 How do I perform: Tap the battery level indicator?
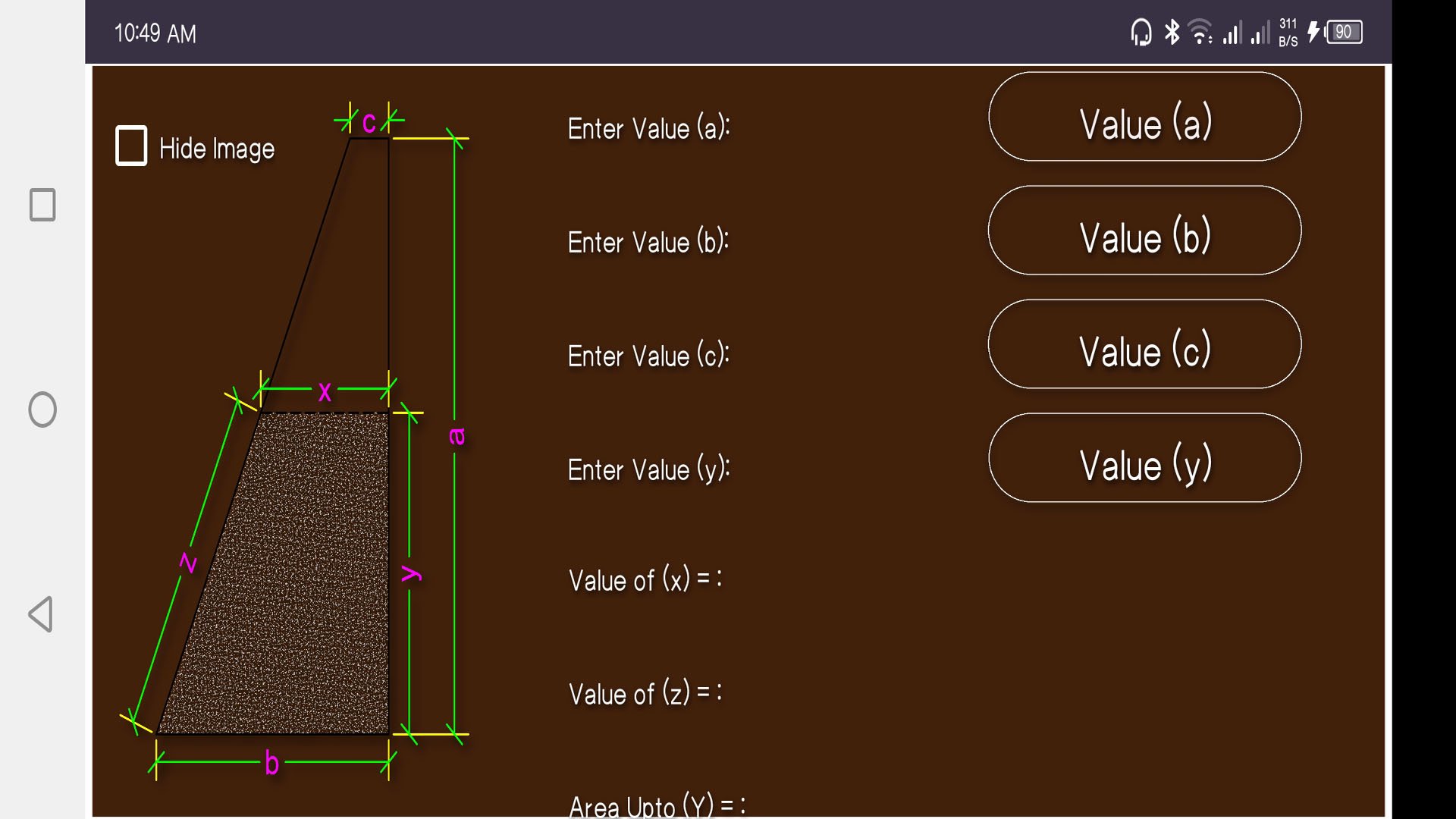click(1344, 33)
